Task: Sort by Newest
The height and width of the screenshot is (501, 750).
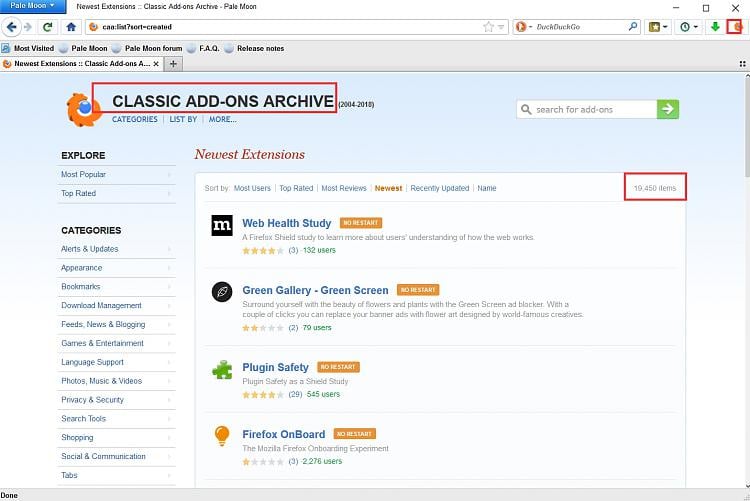Action: pyautogui.click(x=388, y=188)
